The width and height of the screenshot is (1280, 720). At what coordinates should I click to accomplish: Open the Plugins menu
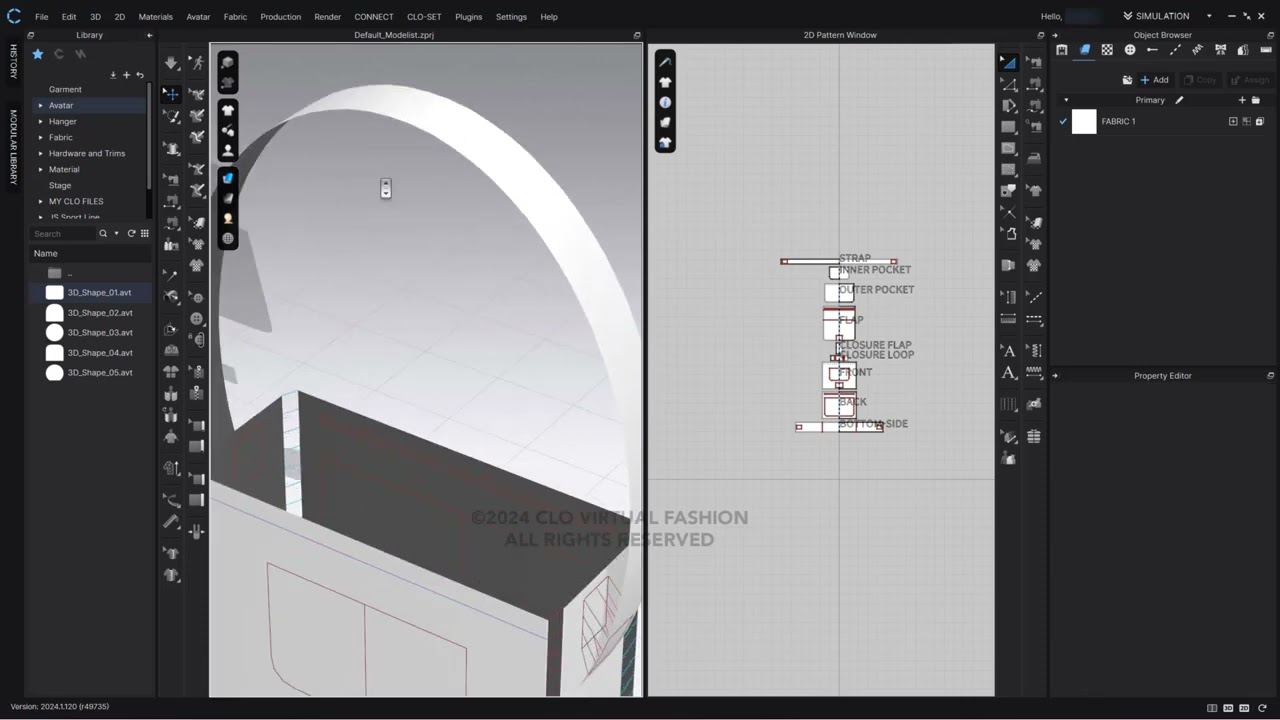(x=468, y=17)
